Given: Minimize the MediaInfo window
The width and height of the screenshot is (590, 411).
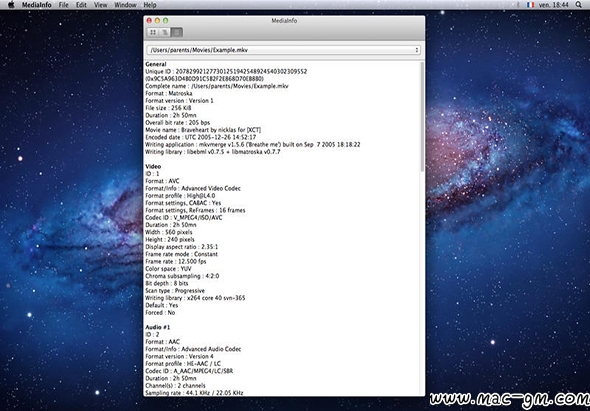Looking at the screenshot, I should 157,21.
